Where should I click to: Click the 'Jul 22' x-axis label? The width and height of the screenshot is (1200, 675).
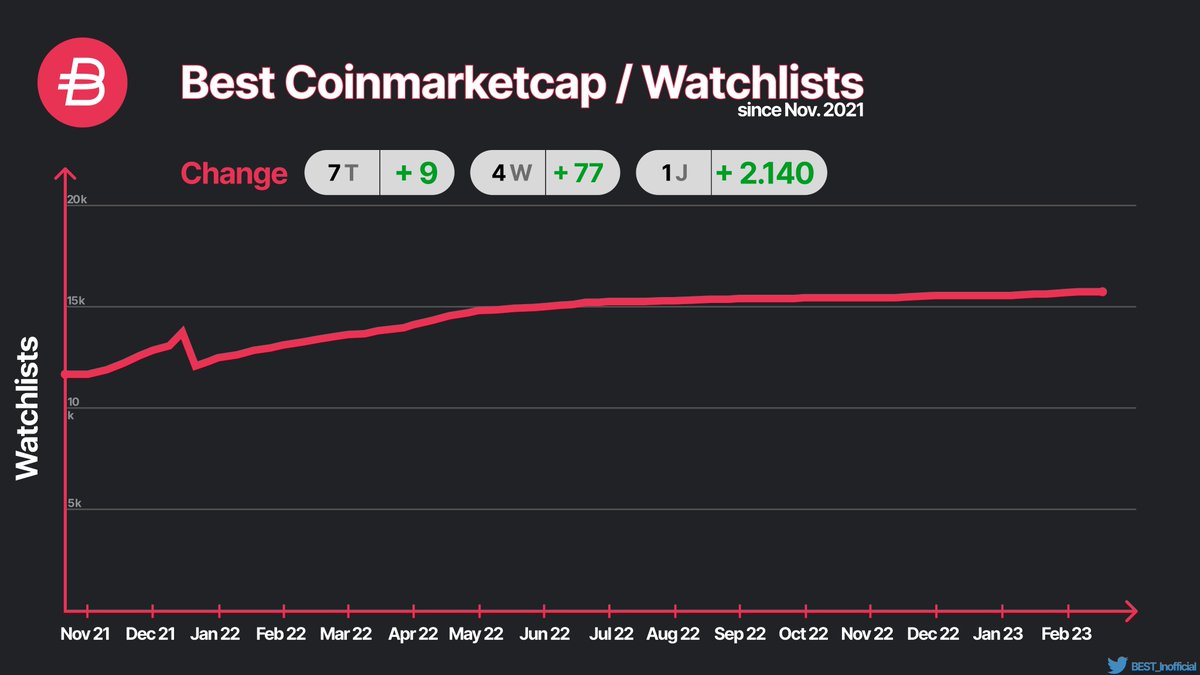pyautogui.click(x=611, y=633)
